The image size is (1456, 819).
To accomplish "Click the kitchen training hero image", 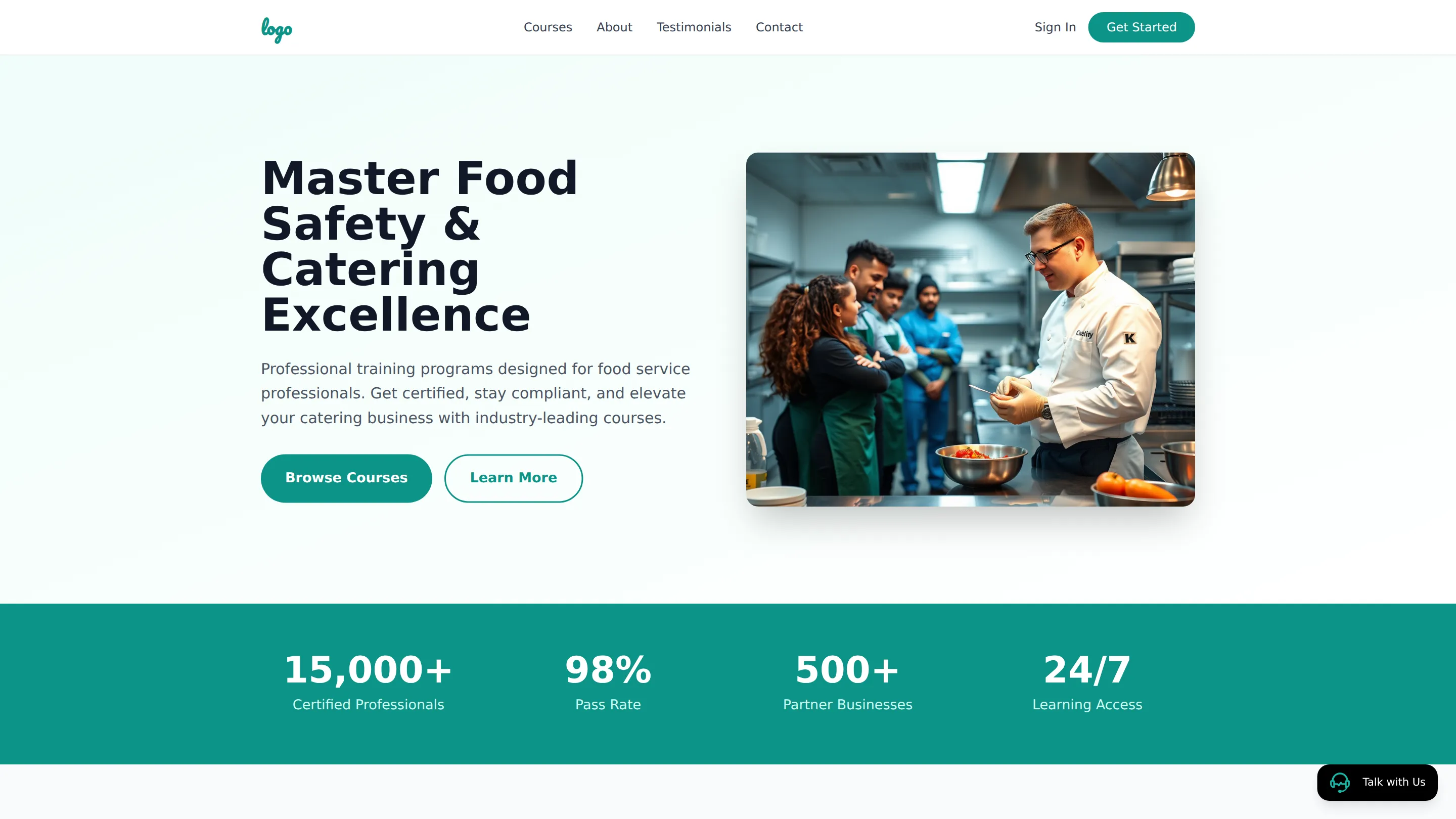I will pyautogui.click(x=971, y=330).
